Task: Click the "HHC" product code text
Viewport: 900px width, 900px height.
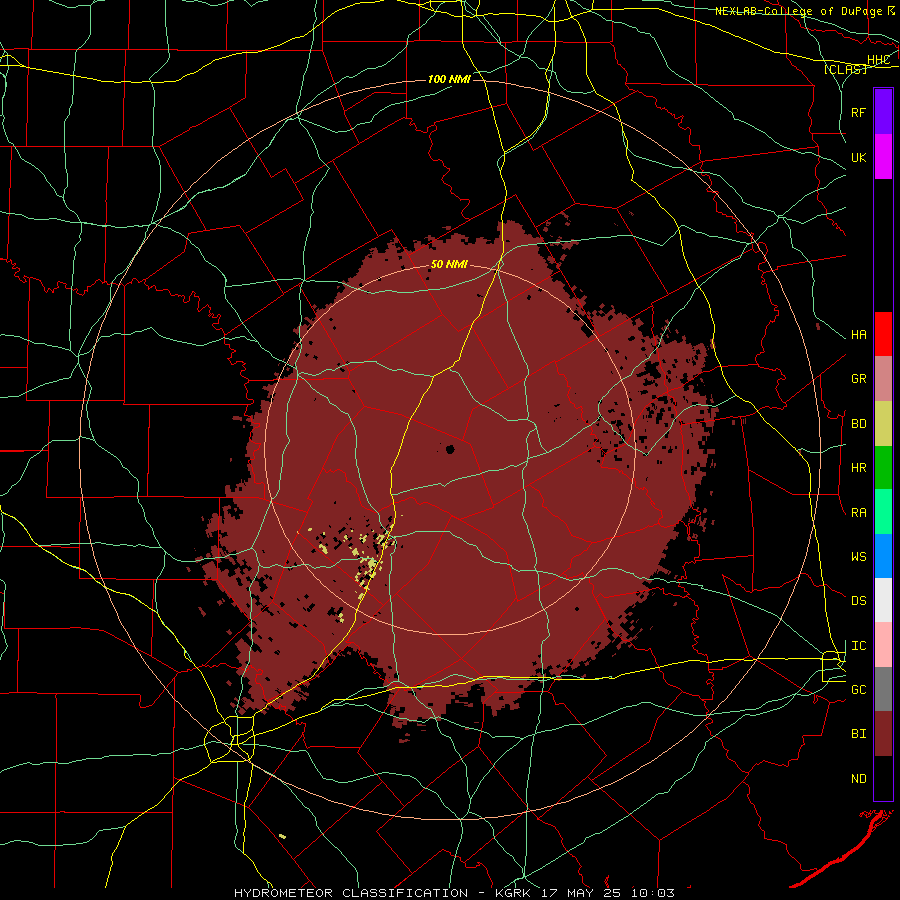Action: (878, 60)
